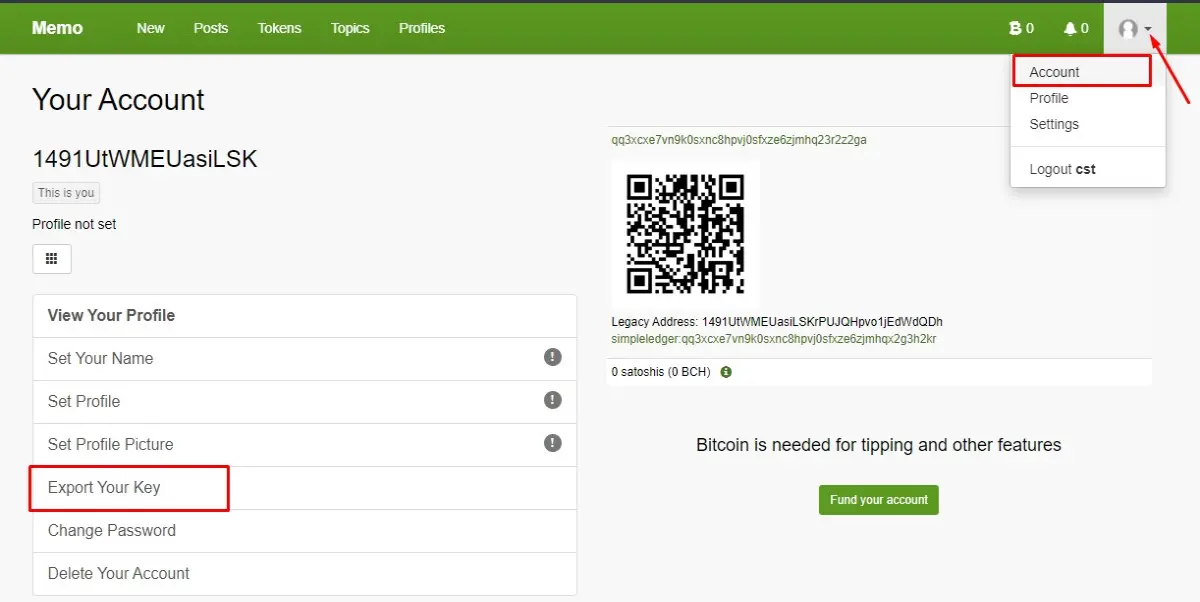Open Export Your Key
Image resolution: width=1200 pixels, height=602 pixels.
(305, 488)
